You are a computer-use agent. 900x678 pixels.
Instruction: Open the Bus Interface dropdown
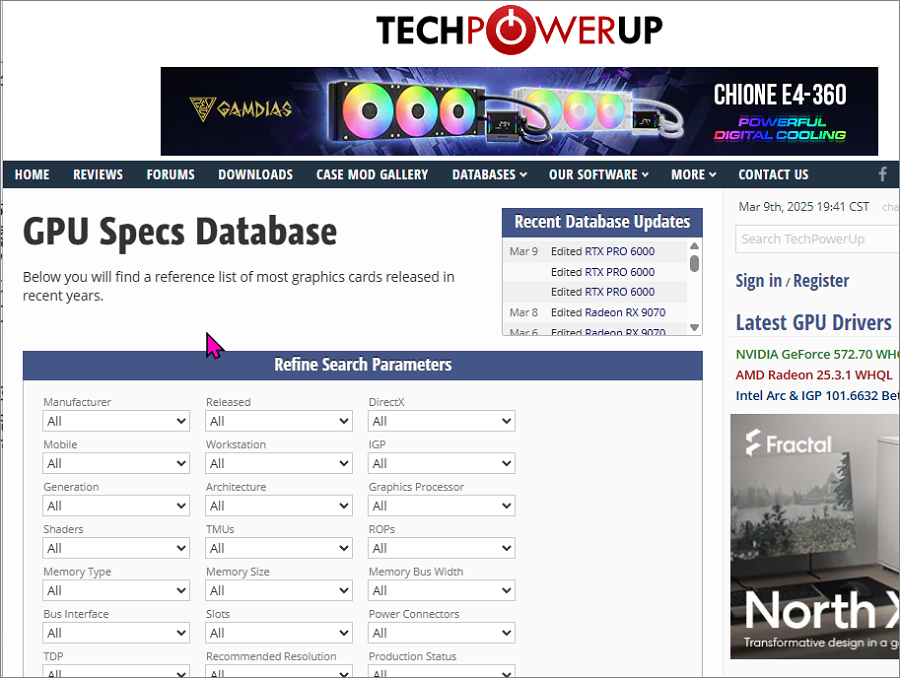pyautogui.click(x=116, y=633)
